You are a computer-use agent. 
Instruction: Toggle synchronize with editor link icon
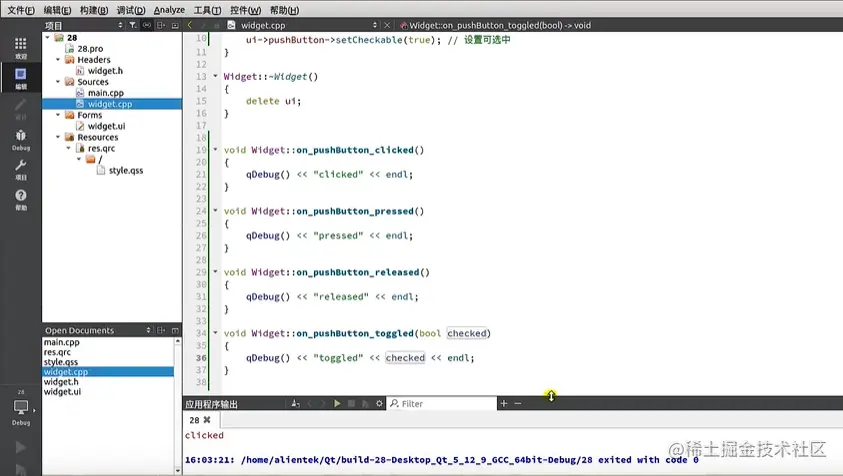click(x=146, y=25)
